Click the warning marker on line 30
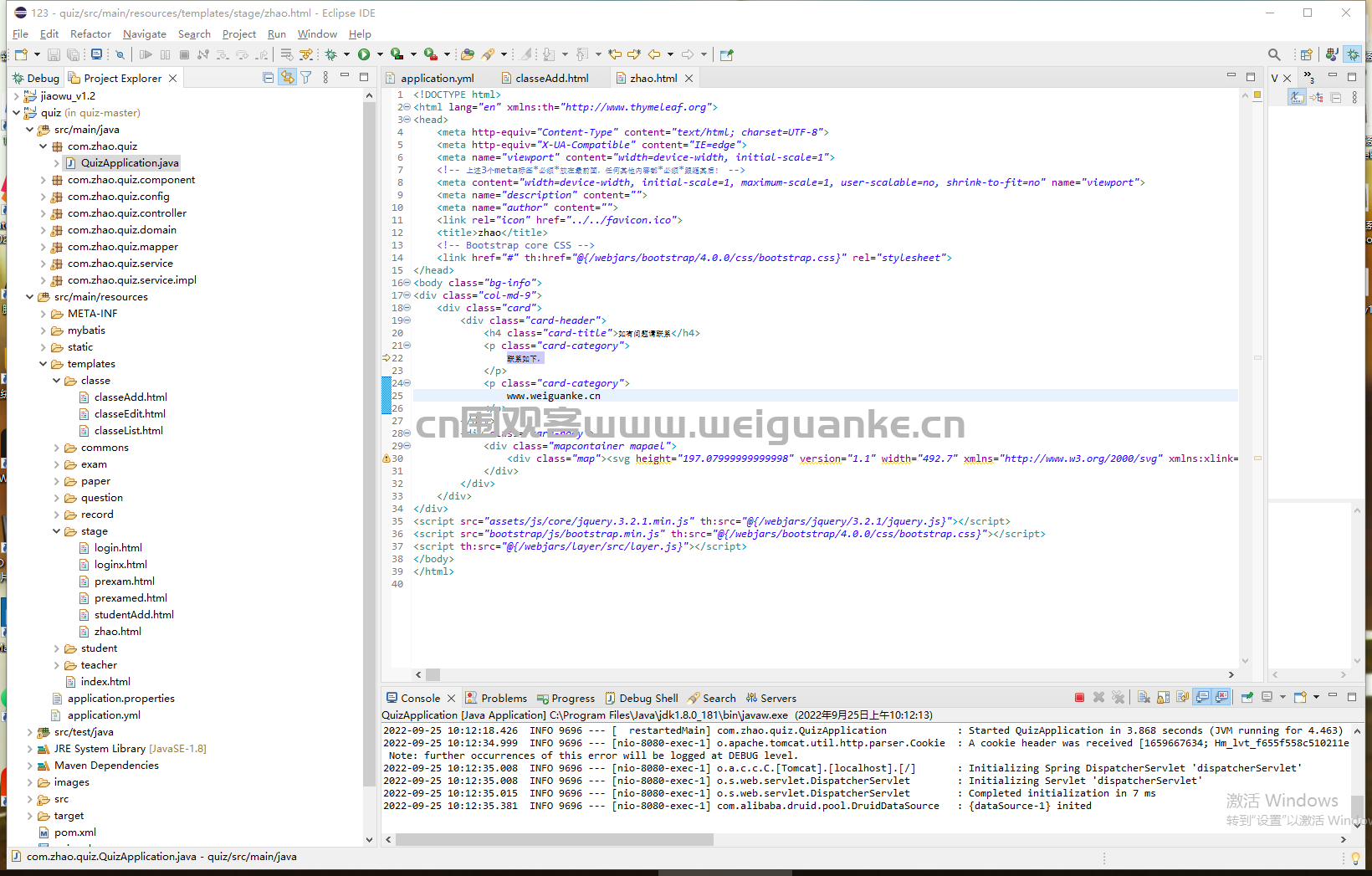This screenshot has height=876, width=1372. (387, 458)
